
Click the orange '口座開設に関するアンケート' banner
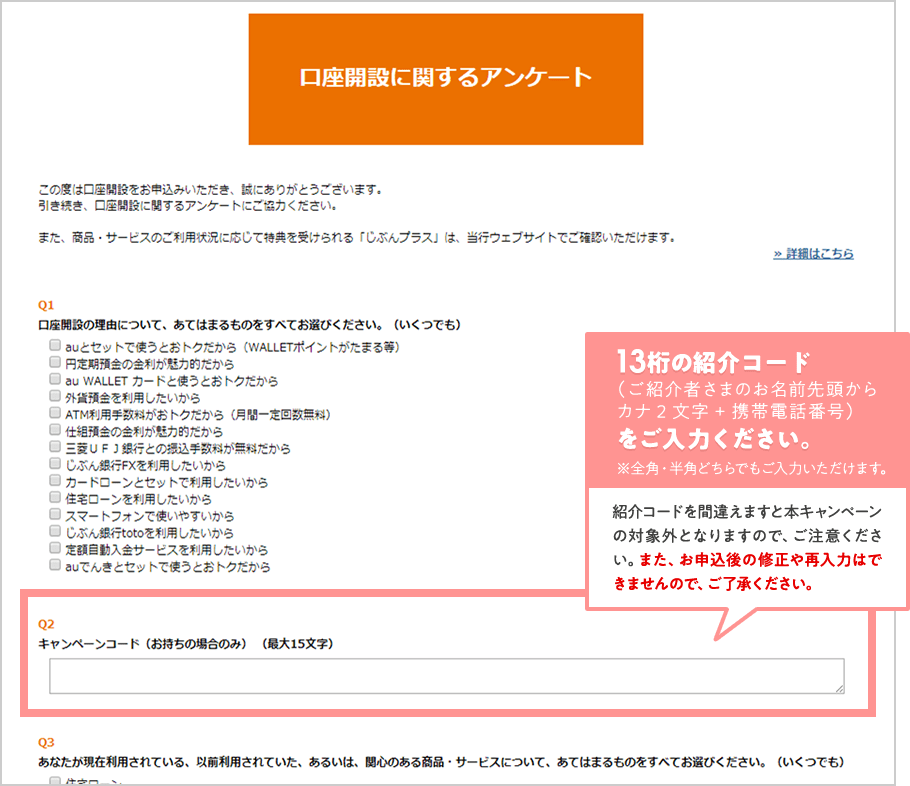[446, 78]
